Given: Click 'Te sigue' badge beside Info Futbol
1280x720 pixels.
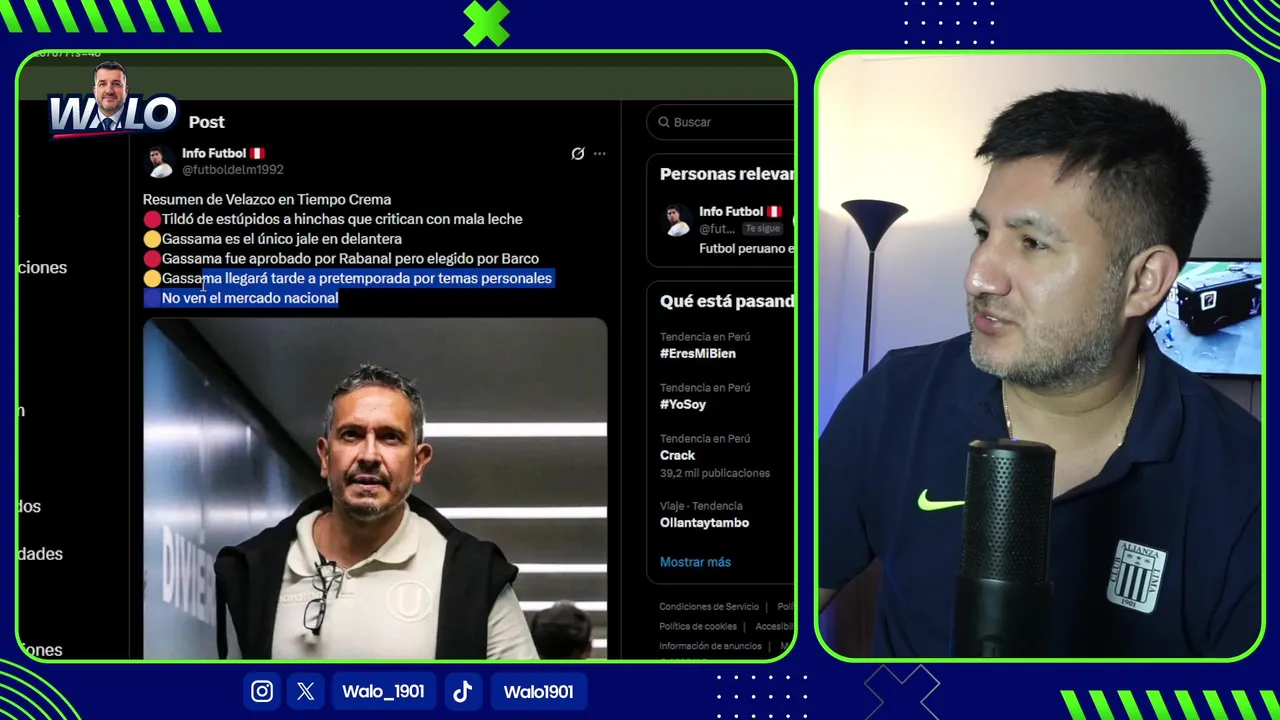Looking at the screenshot, I should click(762, 229).
